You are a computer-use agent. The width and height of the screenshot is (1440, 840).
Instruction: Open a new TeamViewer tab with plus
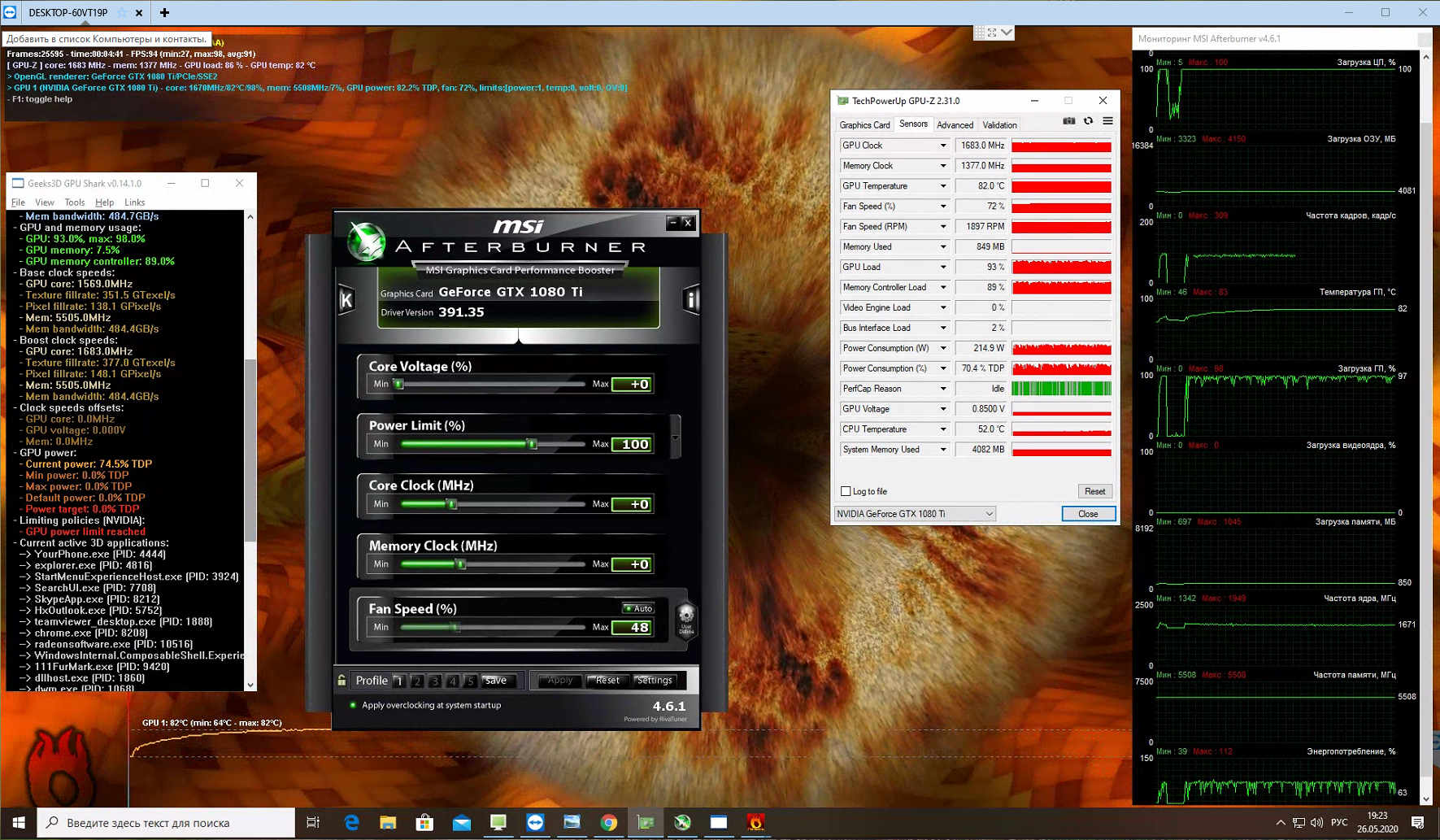pyautogui.click(x=164, y=12)
